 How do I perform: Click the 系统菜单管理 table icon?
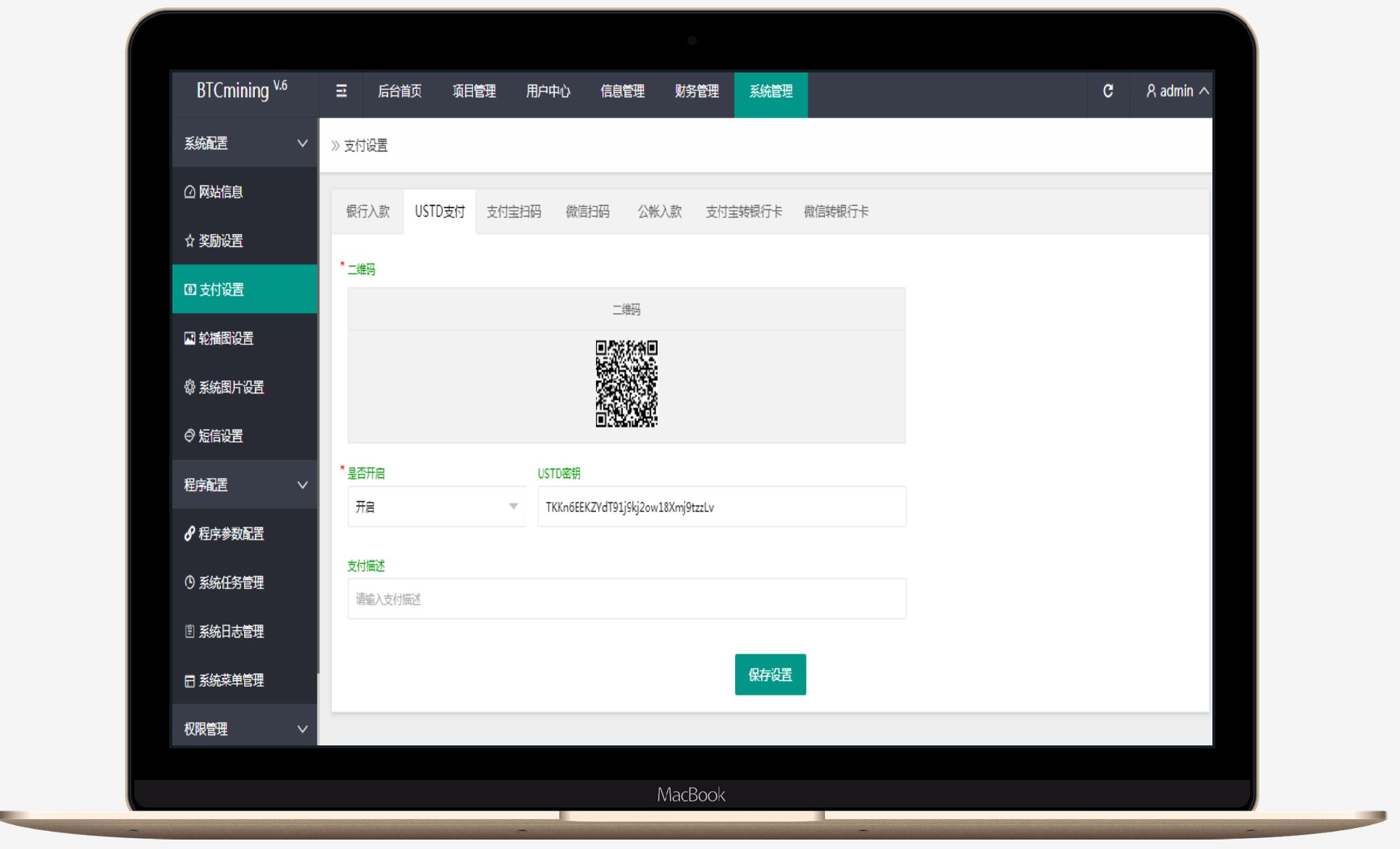pyautogui.click(x=190, y=680)
